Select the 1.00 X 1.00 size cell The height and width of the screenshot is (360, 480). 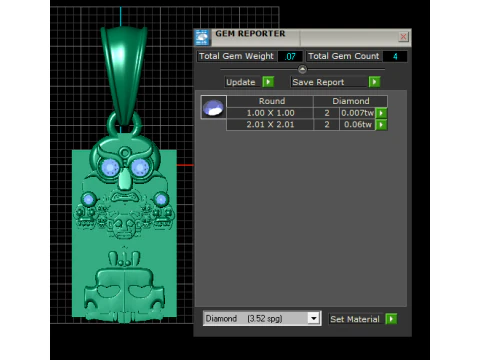[270, 113]
